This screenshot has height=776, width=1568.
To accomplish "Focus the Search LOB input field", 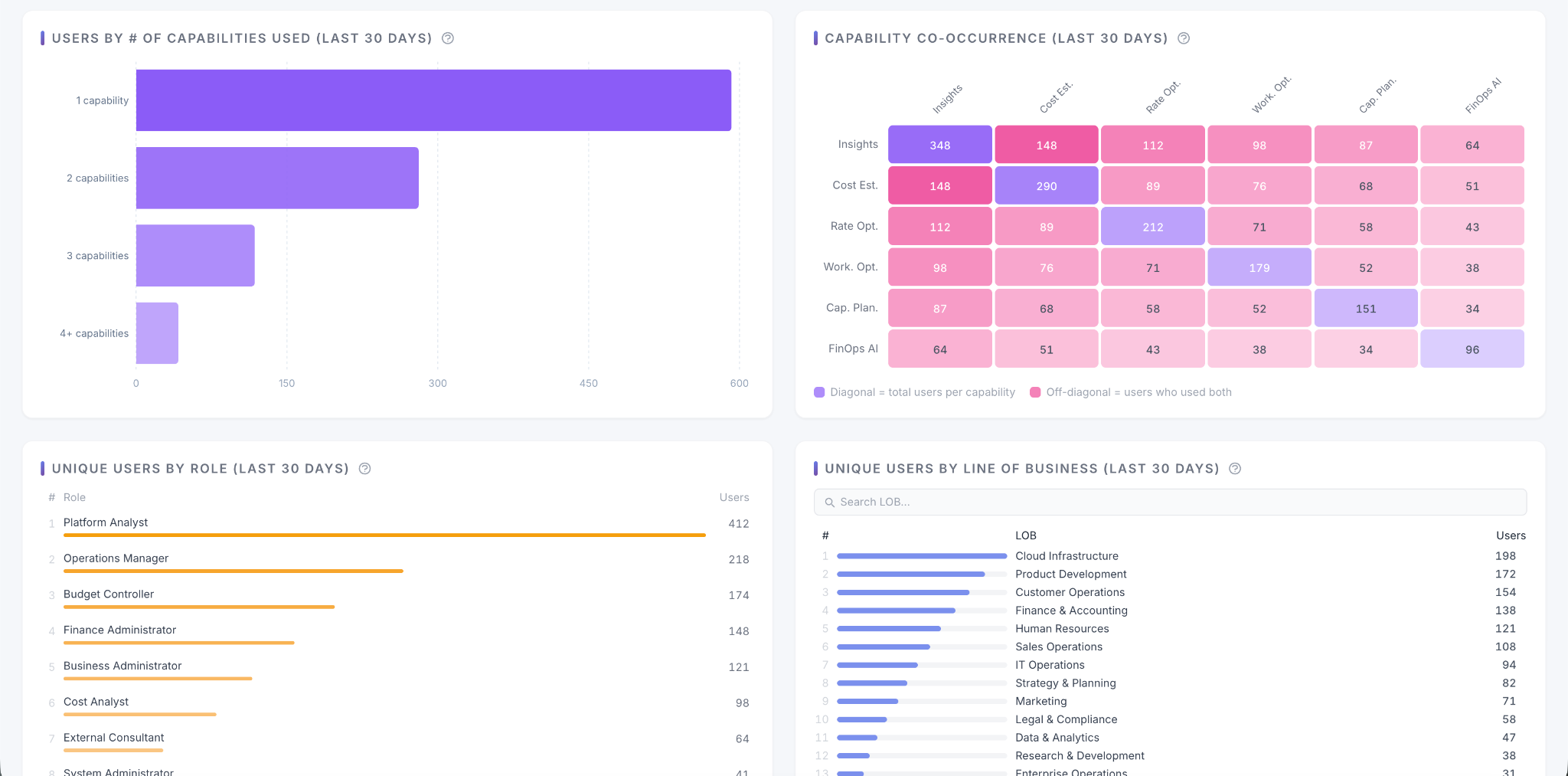I will point(1170,503).
